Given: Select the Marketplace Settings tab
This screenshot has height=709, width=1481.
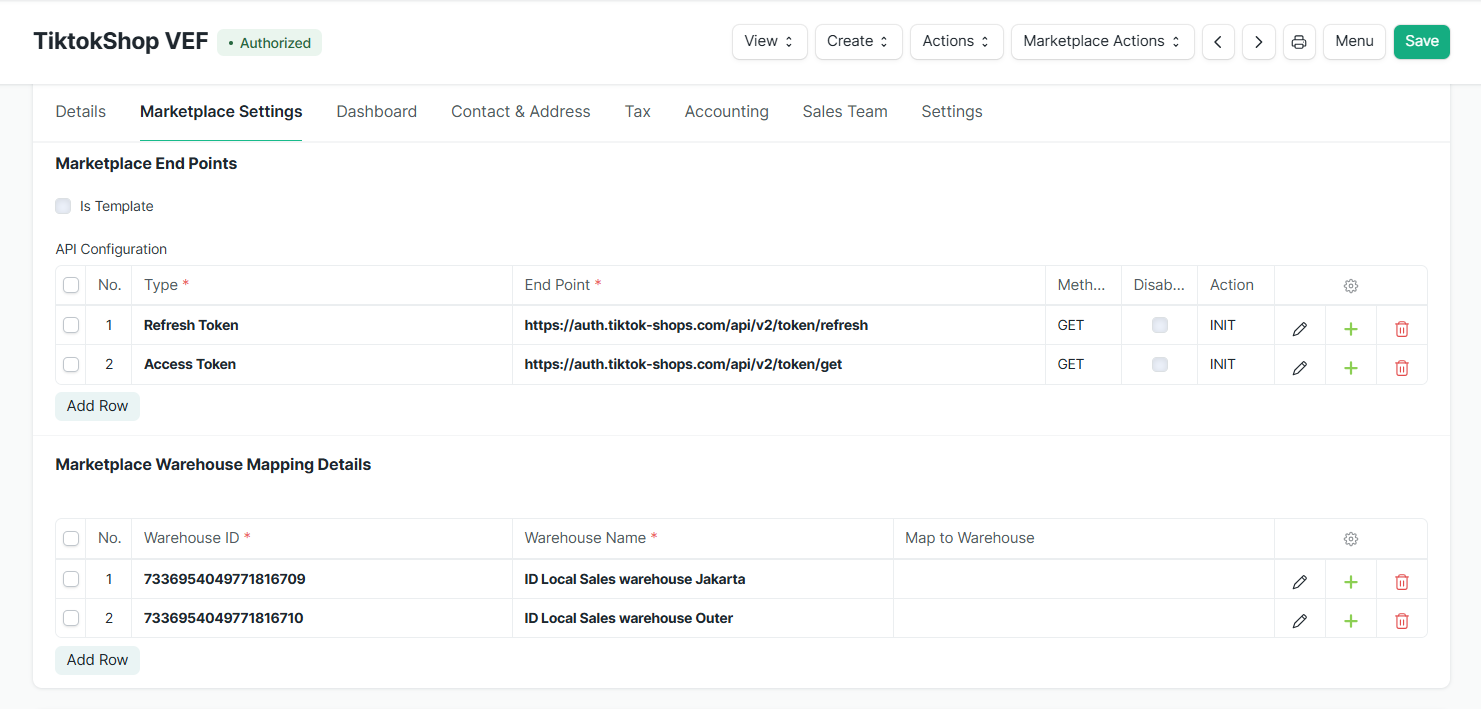Looking at the screenshot, I should coord(221,112).
